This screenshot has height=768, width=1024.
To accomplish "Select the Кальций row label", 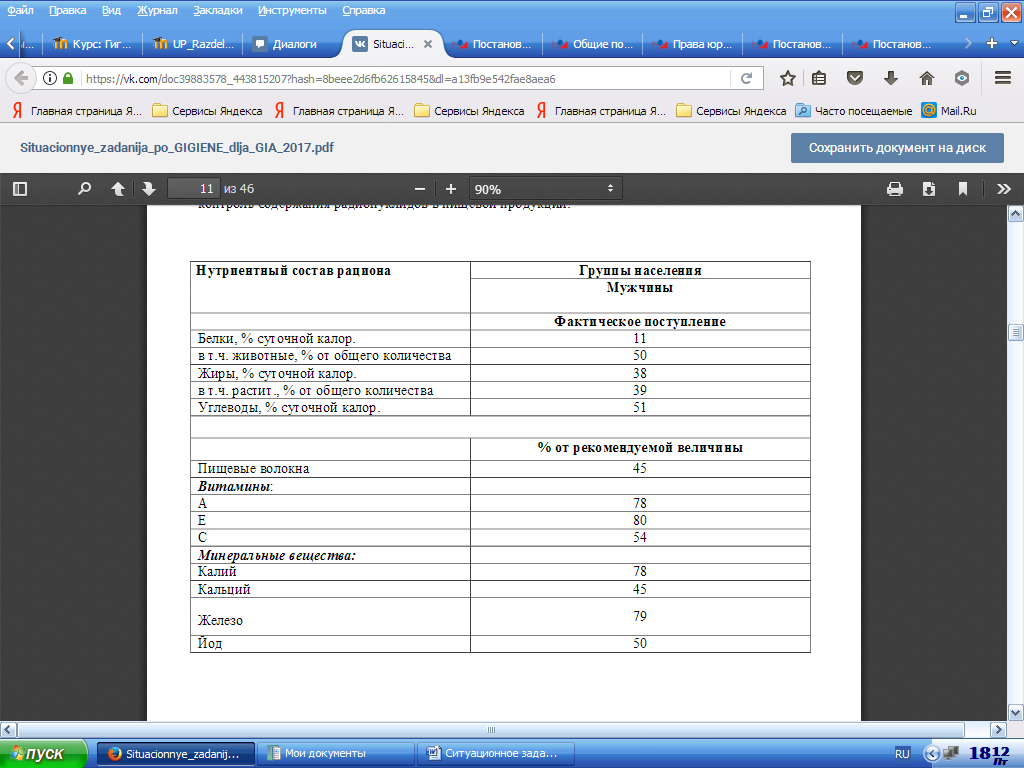I will click(224, 589).
